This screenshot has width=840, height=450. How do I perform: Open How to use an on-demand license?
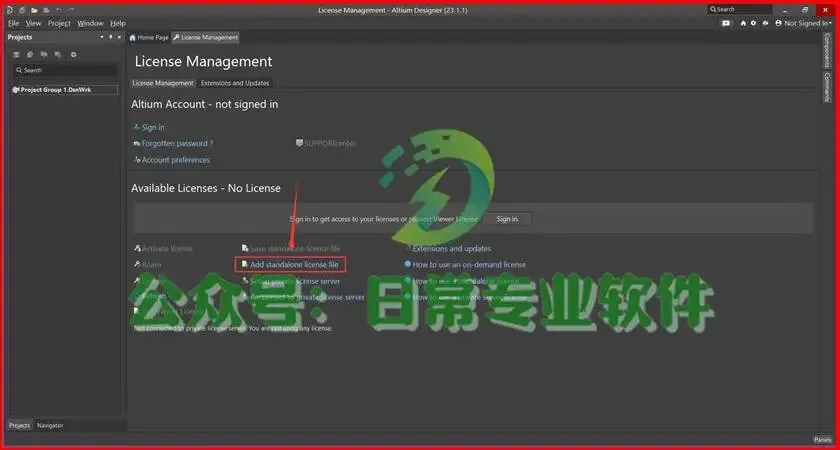coord(469,265)
